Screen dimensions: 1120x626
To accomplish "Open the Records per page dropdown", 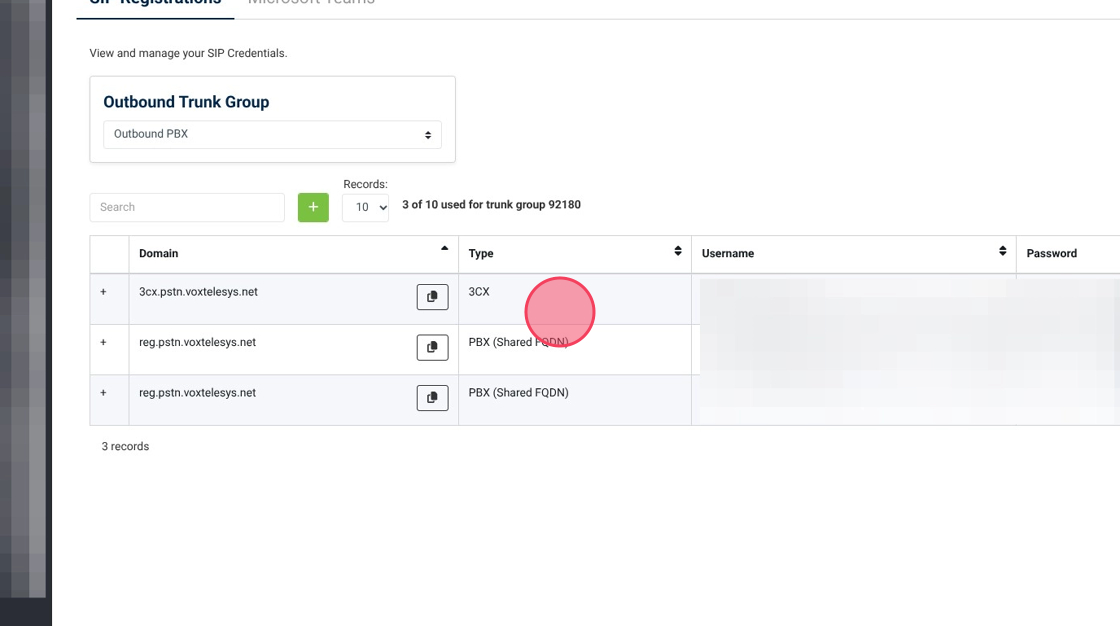I will coord(365,207).
